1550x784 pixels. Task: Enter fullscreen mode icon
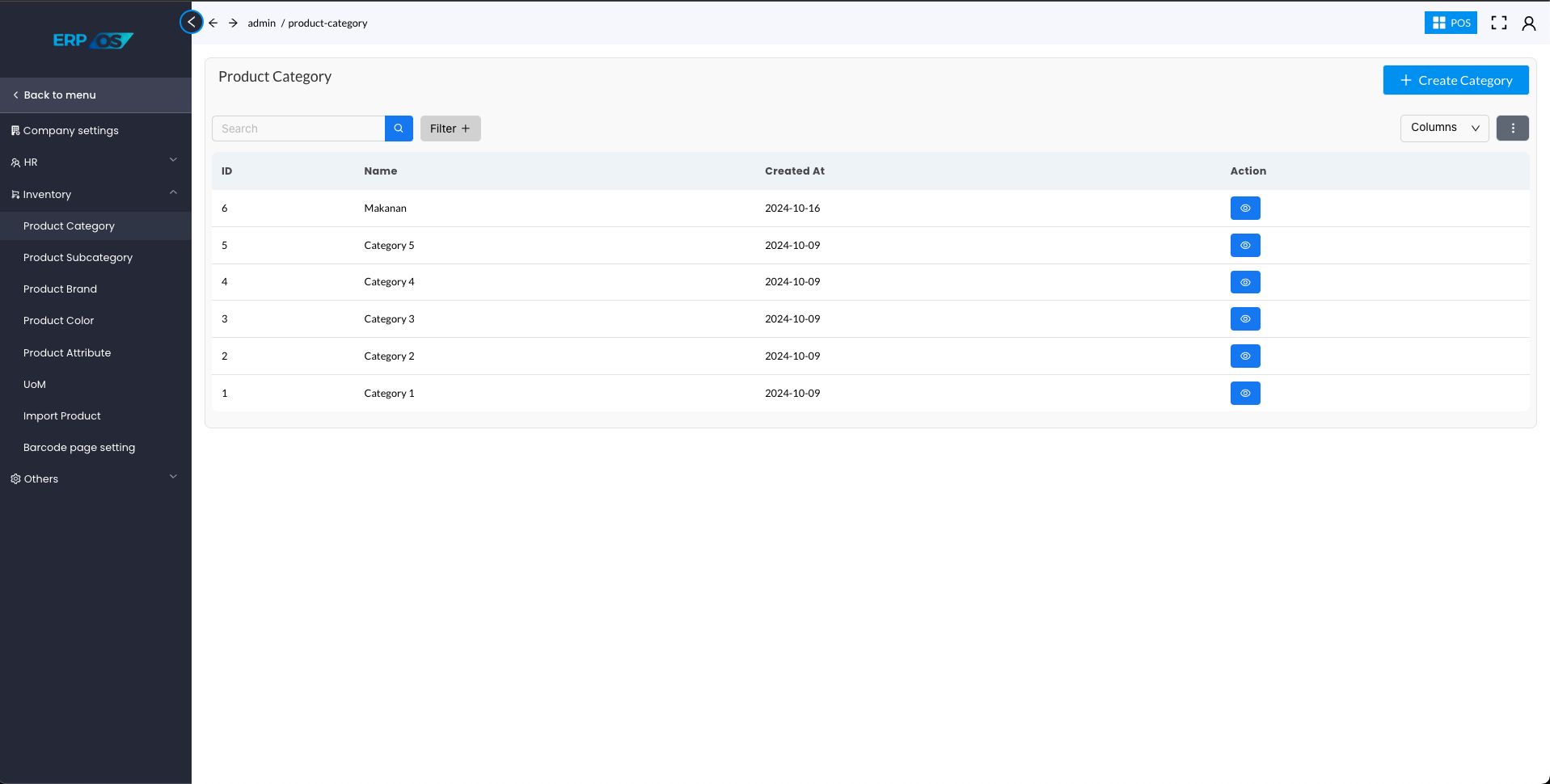pyautogui.click(x=1499, y=23)
